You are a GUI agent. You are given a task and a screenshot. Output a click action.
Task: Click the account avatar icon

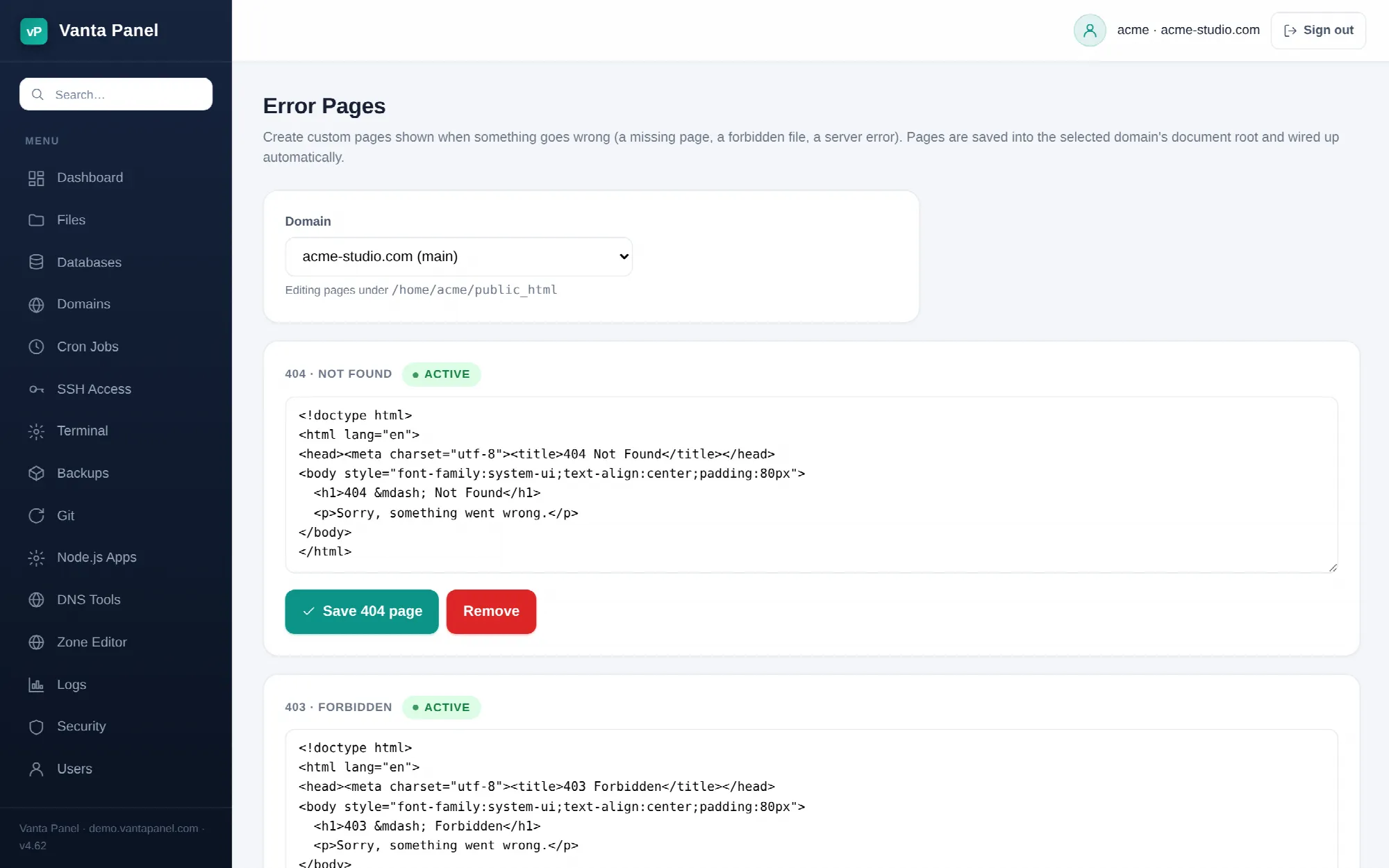pos(1090,31)
